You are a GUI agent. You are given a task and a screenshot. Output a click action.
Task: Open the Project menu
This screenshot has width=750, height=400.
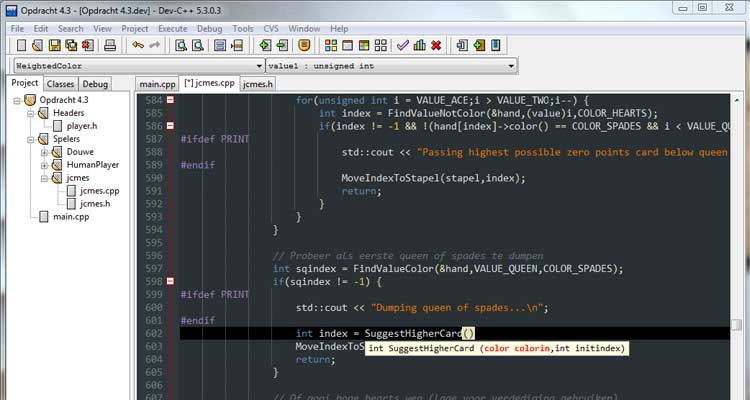134,29
